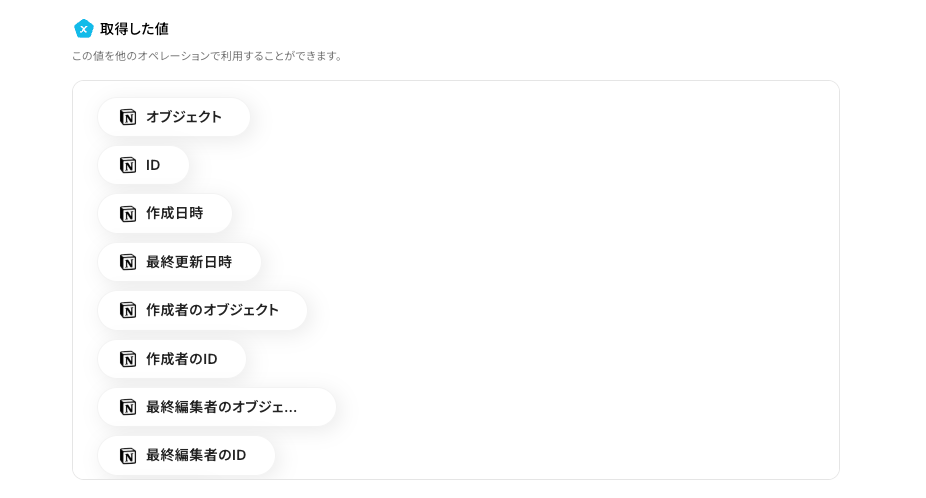Choose the 作成者のID label text
Screen dimensions: 926x498
coord(181,359)
